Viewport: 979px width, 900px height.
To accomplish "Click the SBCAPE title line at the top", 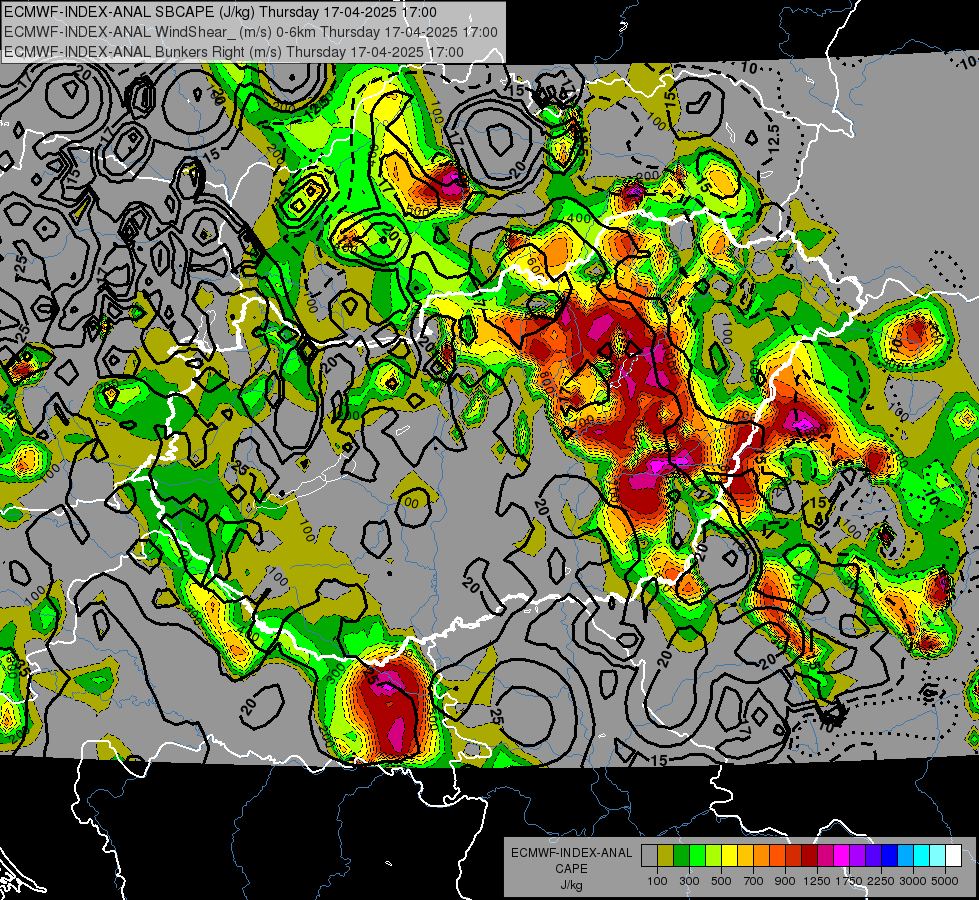I will point(220,12).
